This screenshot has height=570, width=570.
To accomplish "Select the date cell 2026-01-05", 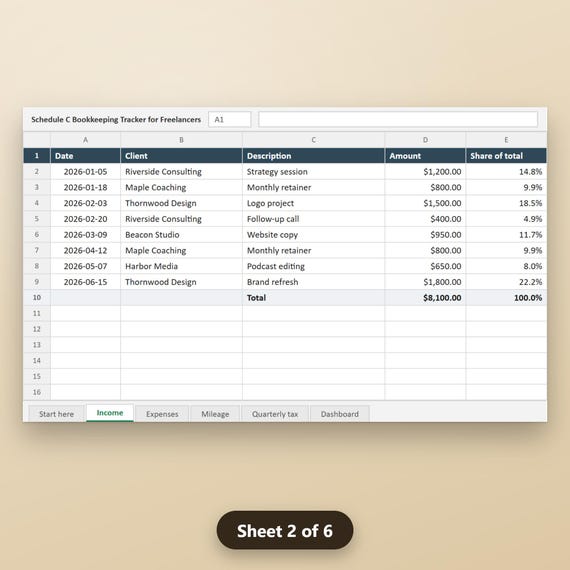I will [85, 172].
